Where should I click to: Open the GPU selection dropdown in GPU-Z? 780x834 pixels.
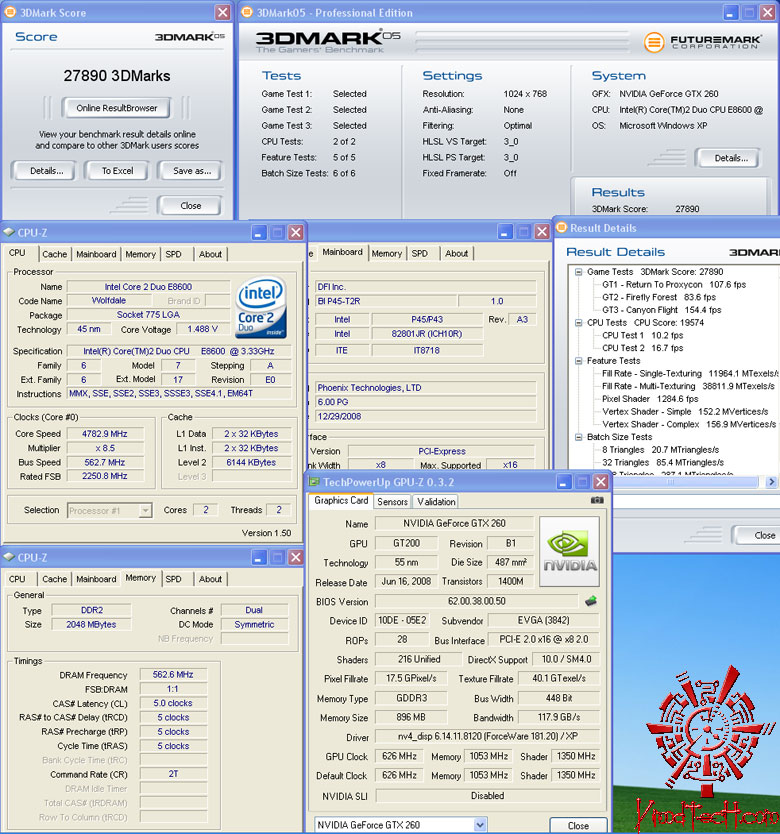(x=480, y=824)
